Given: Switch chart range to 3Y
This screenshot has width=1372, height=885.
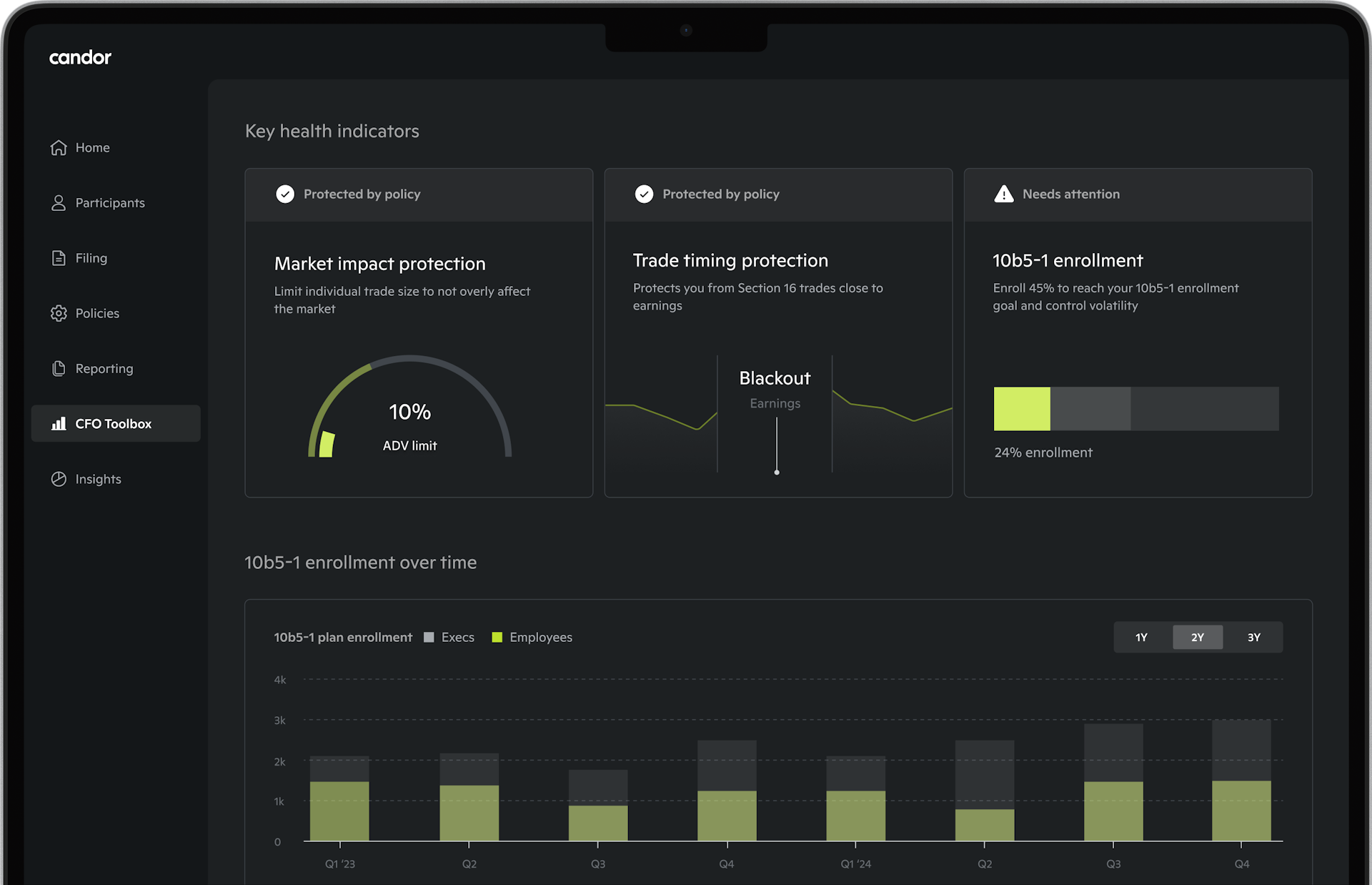Looking at the screenshot, I should tap(1254, 637).
